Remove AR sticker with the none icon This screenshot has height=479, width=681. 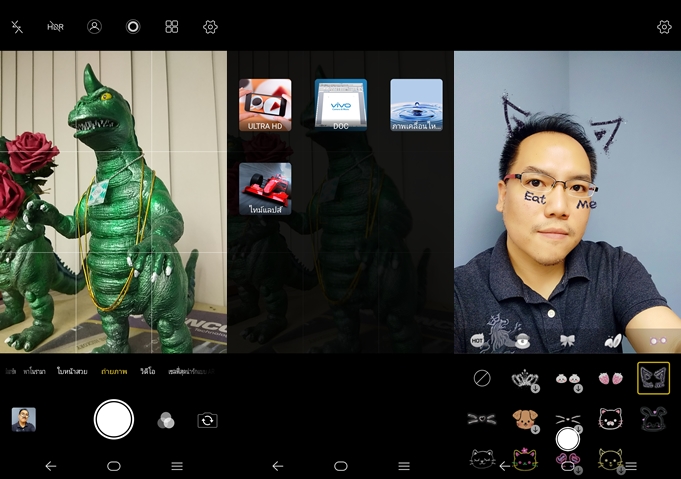(481, 378)
